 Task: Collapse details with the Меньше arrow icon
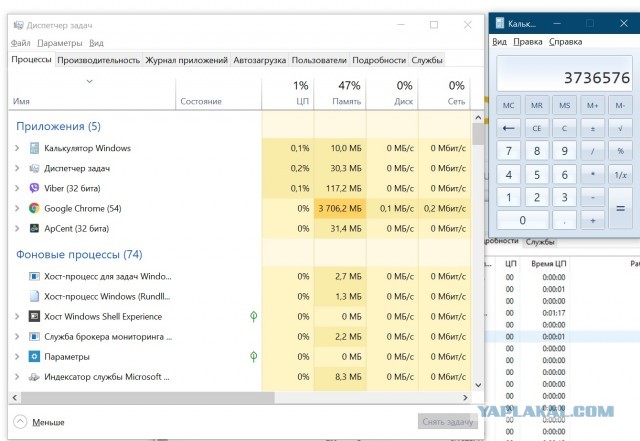(x=20, y=422)
